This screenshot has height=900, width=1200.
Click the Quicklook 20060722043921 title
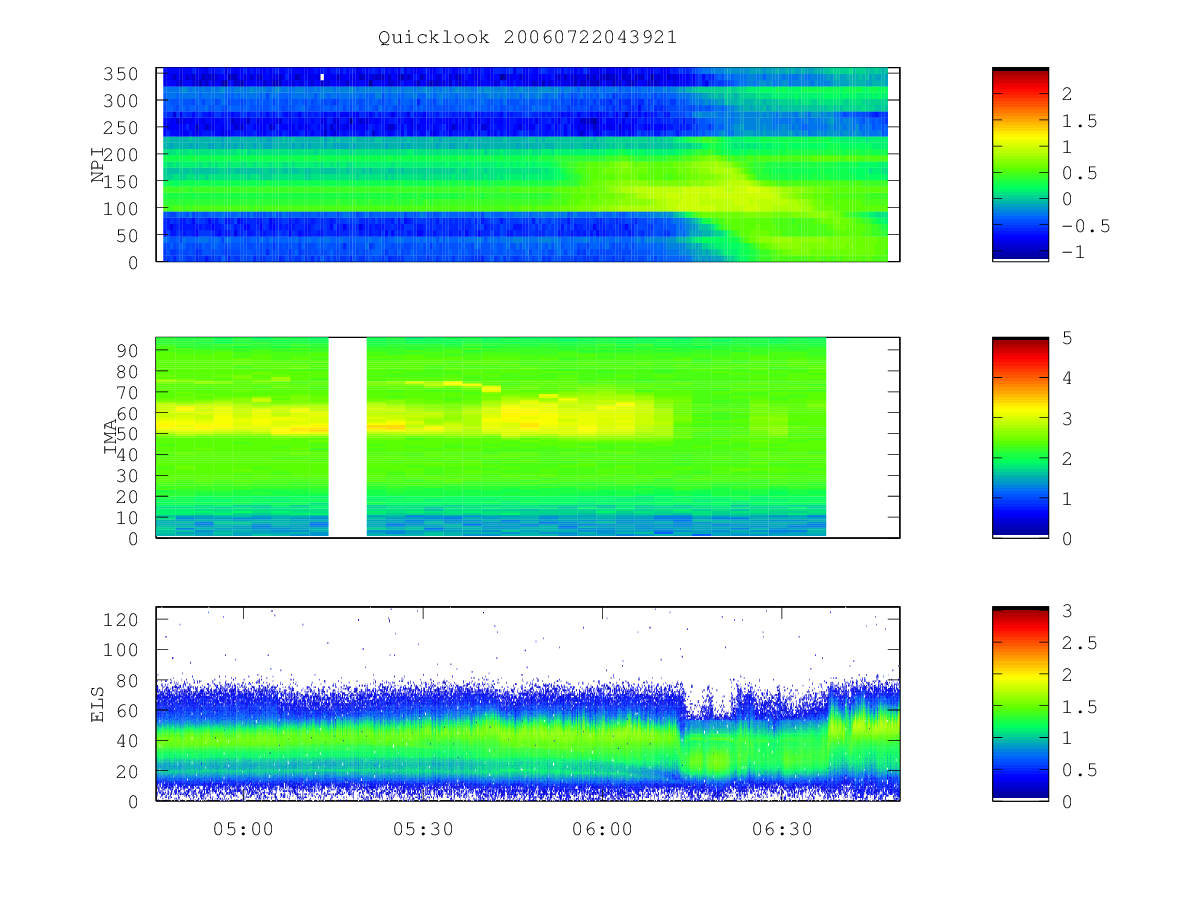click(527, 38)
